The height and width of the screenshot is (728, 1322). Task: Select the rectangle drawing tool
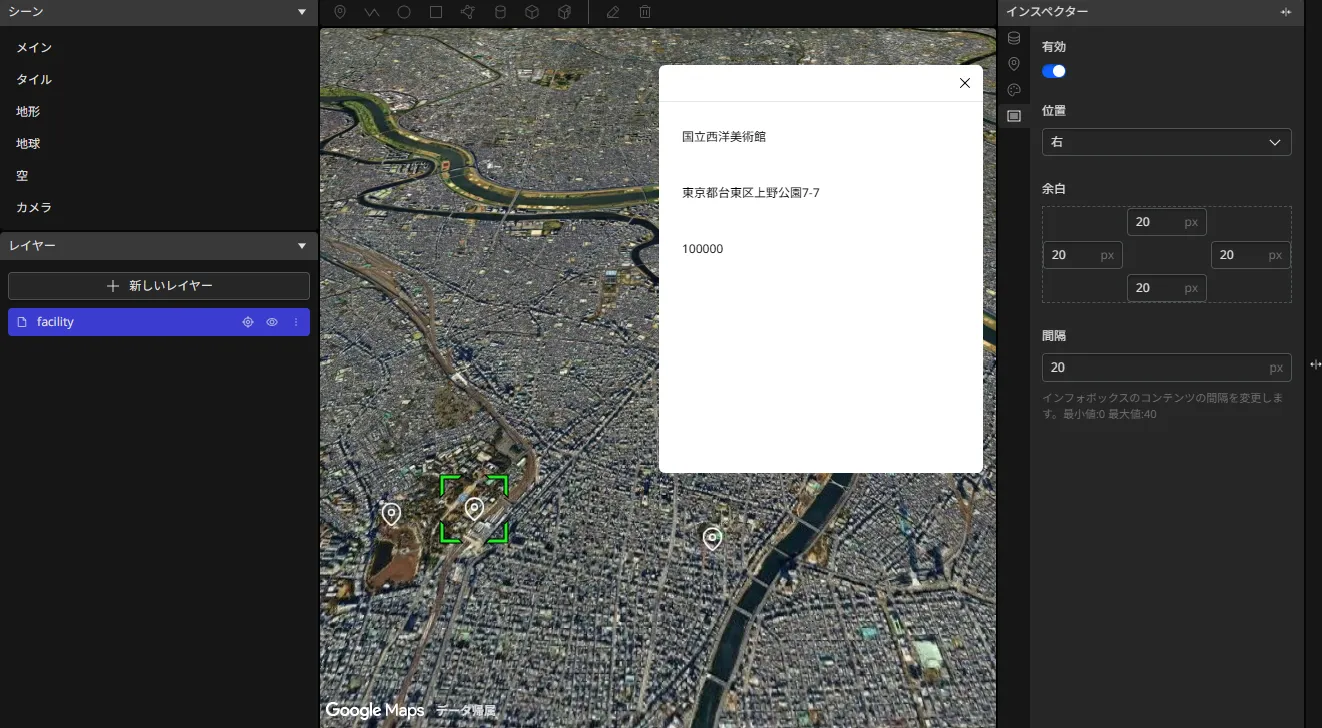point(436,12)
